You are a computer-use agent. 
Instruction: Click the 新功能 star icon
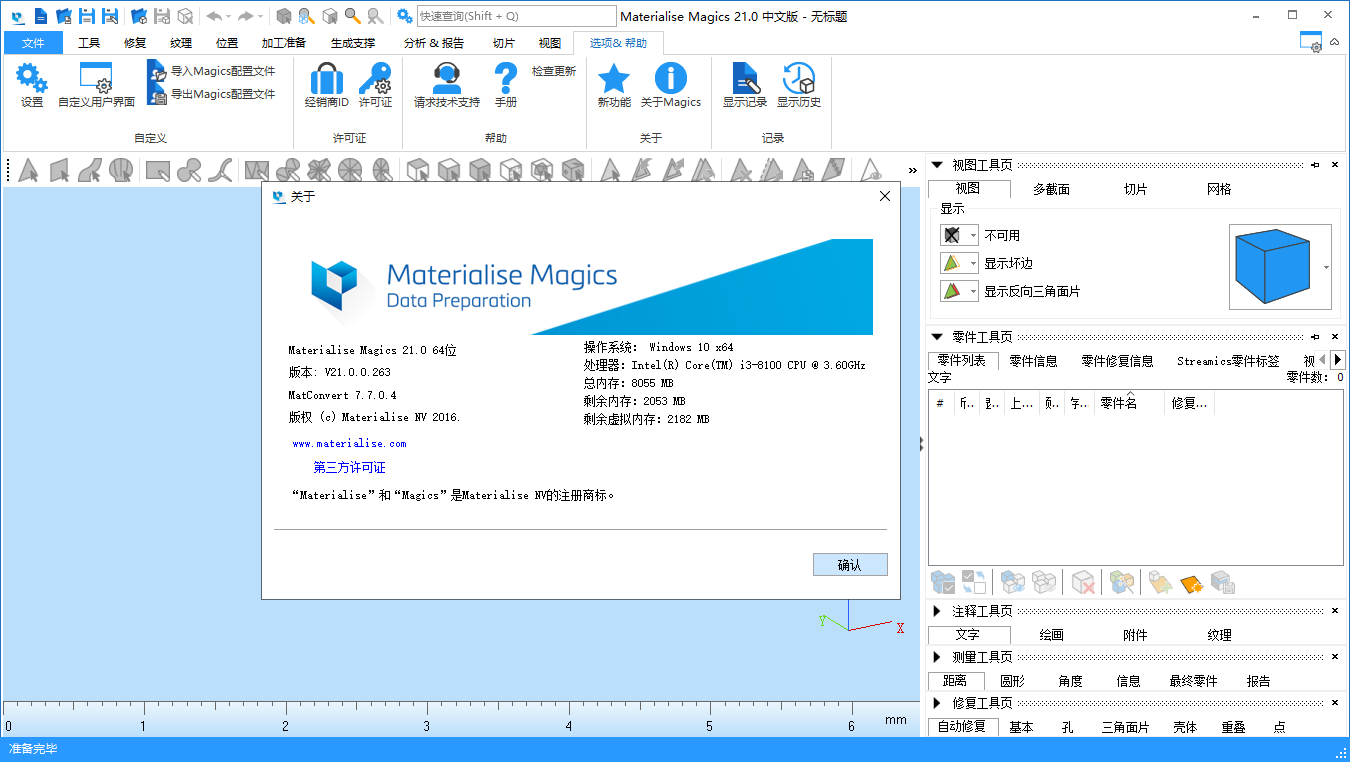(x=614, y=78)
